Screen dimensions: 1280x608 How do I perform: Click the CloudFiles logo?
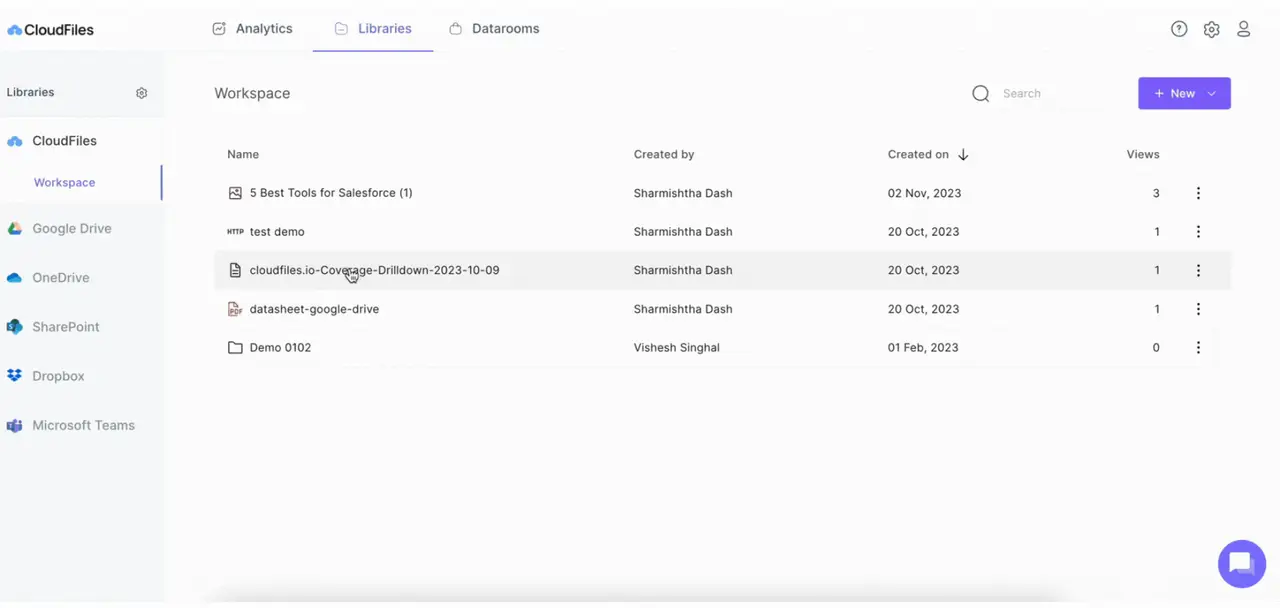coord(50,30)
